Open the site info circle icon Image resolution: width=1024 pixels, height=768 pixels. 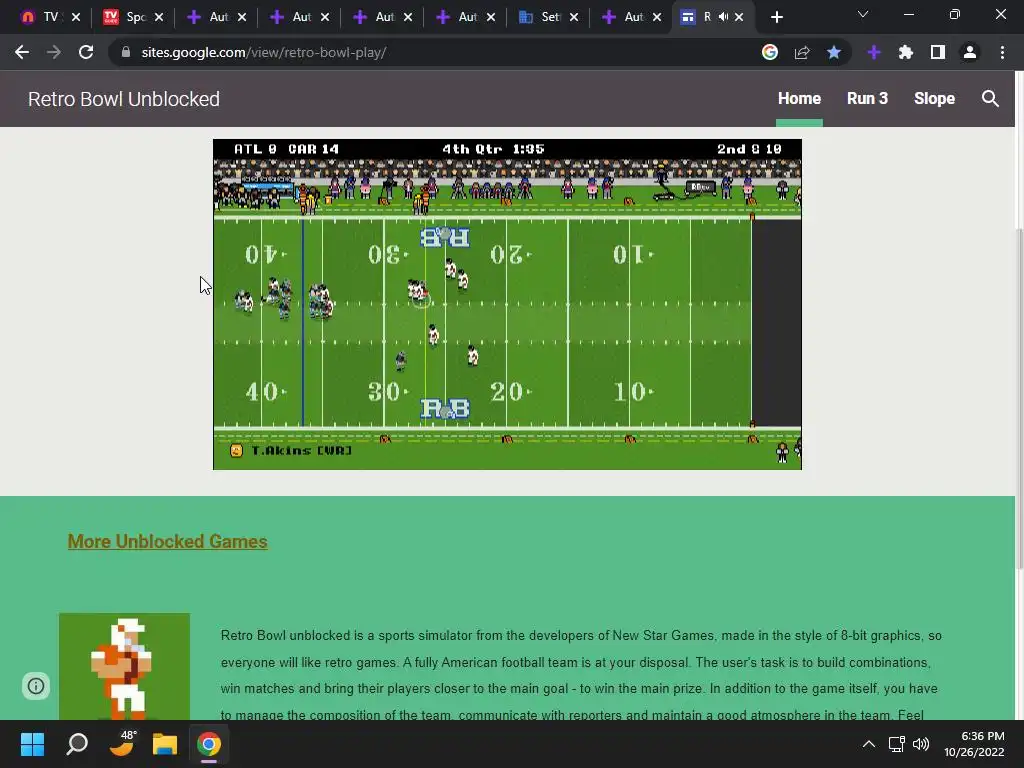point(36,686)
